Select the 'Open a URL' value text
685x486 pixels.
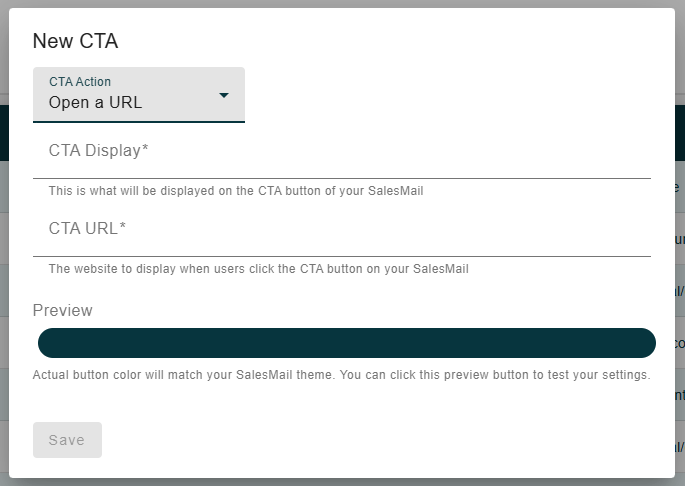click(x=96, y=102)
